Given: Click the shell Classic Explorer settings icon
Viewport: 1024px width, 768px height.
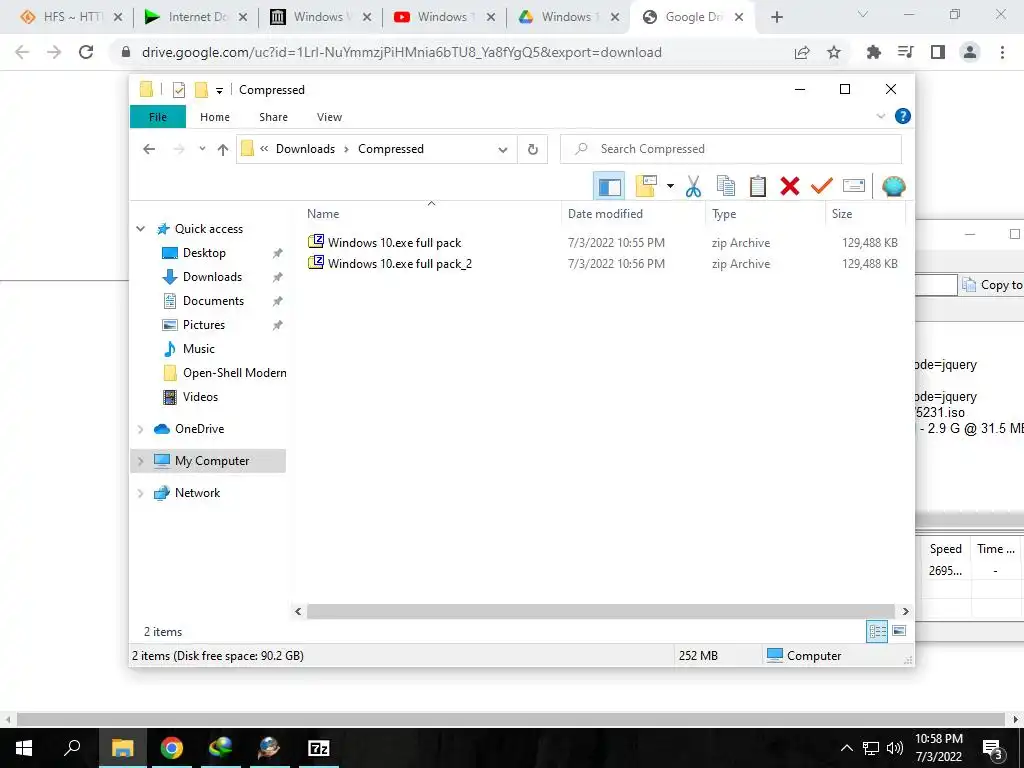Looking at the screenshot, I should click(x=893, y=186).
